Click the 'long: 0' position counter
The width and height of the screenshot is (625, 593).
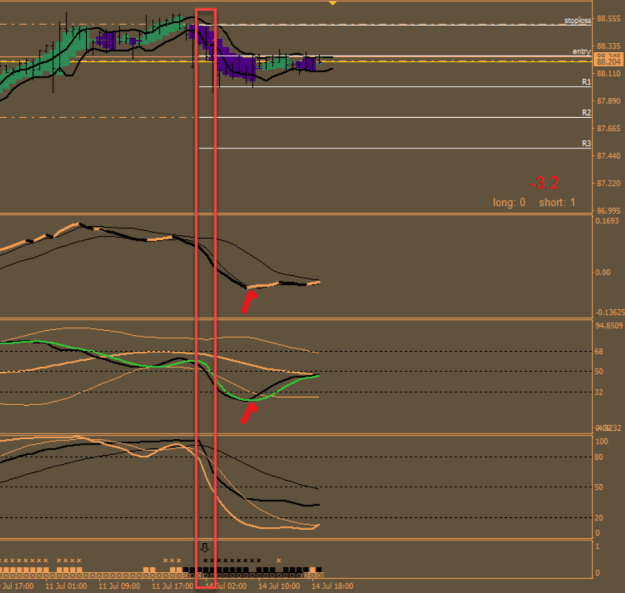[509, 202]
